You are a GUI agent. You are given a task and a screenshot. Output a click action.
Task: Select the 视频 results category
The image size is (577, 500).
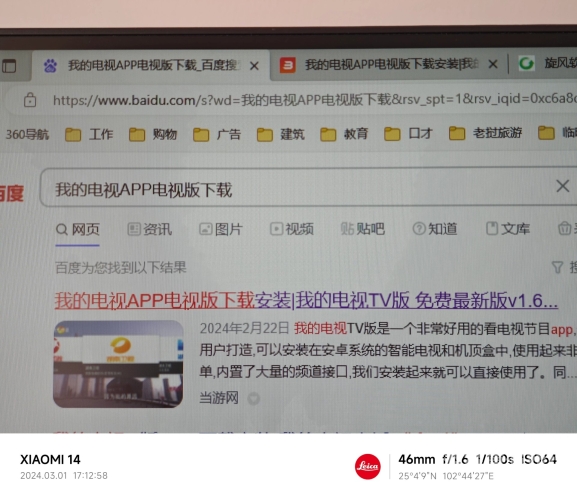pos(292,229)
